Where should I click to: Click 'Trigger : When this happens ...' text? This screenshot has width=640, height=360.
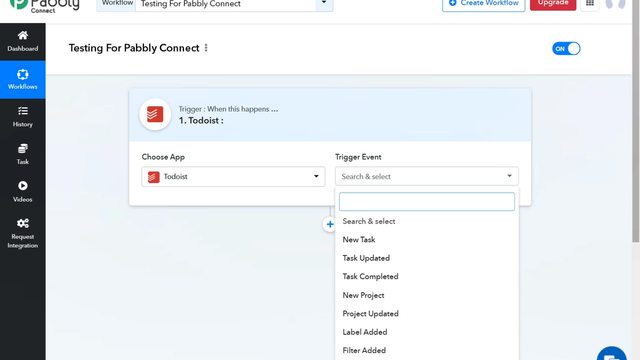(228, 109)
